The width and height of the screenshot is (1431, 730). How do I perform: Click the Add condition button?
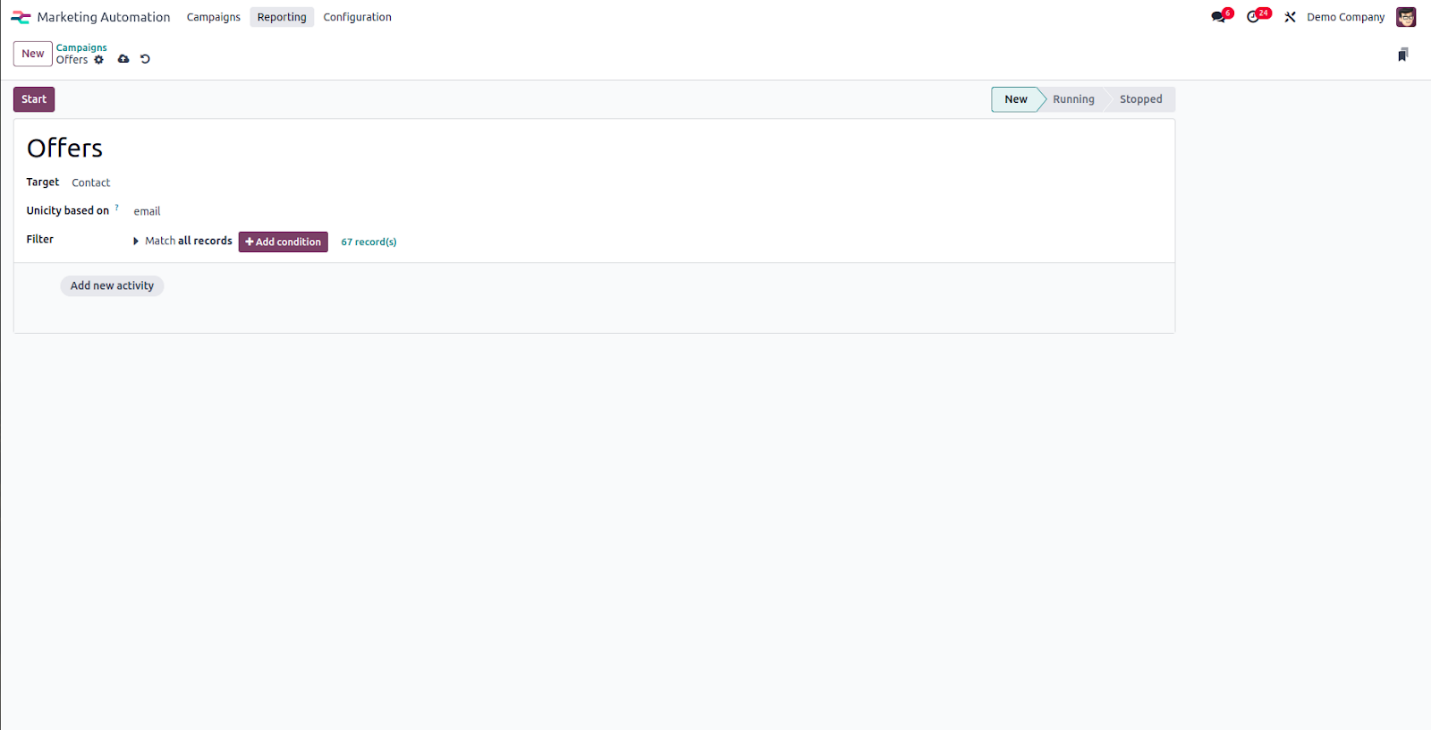point(283,242)
